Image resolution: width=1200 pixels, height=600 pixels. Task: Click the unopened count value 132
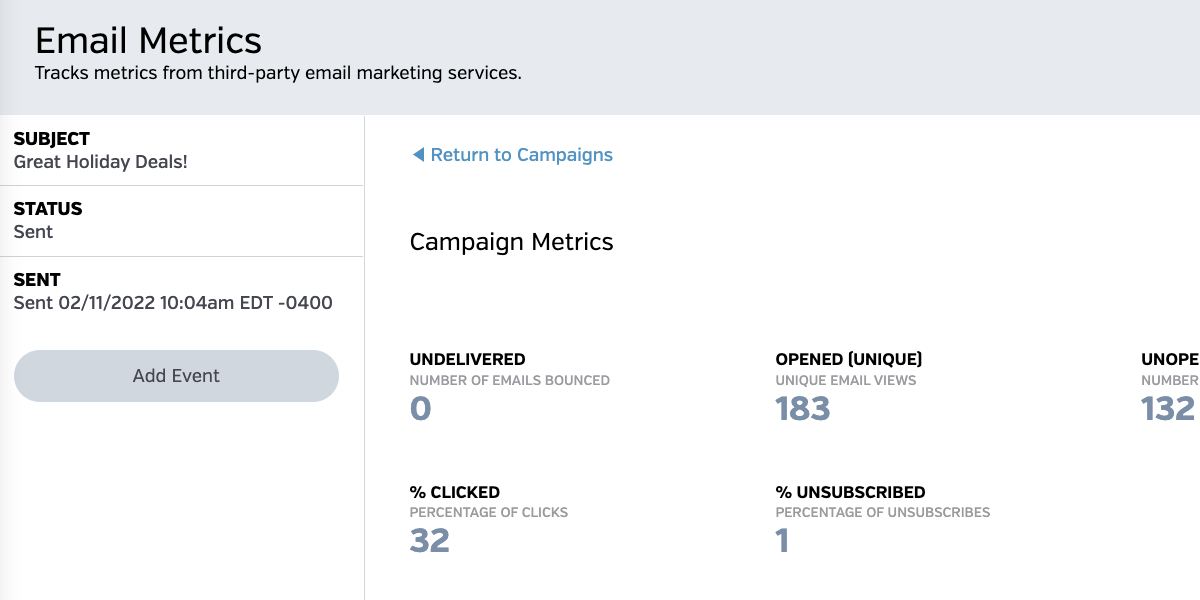click(x=1168, y=409)
